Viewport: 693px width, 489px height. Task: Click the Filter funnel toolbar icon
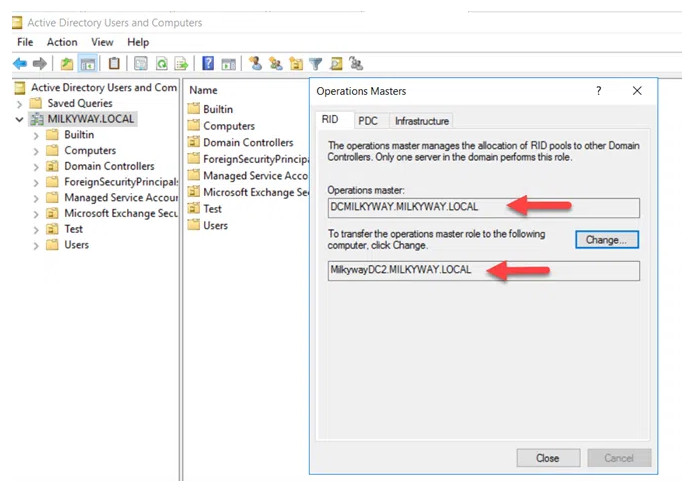tap(315, 63)
